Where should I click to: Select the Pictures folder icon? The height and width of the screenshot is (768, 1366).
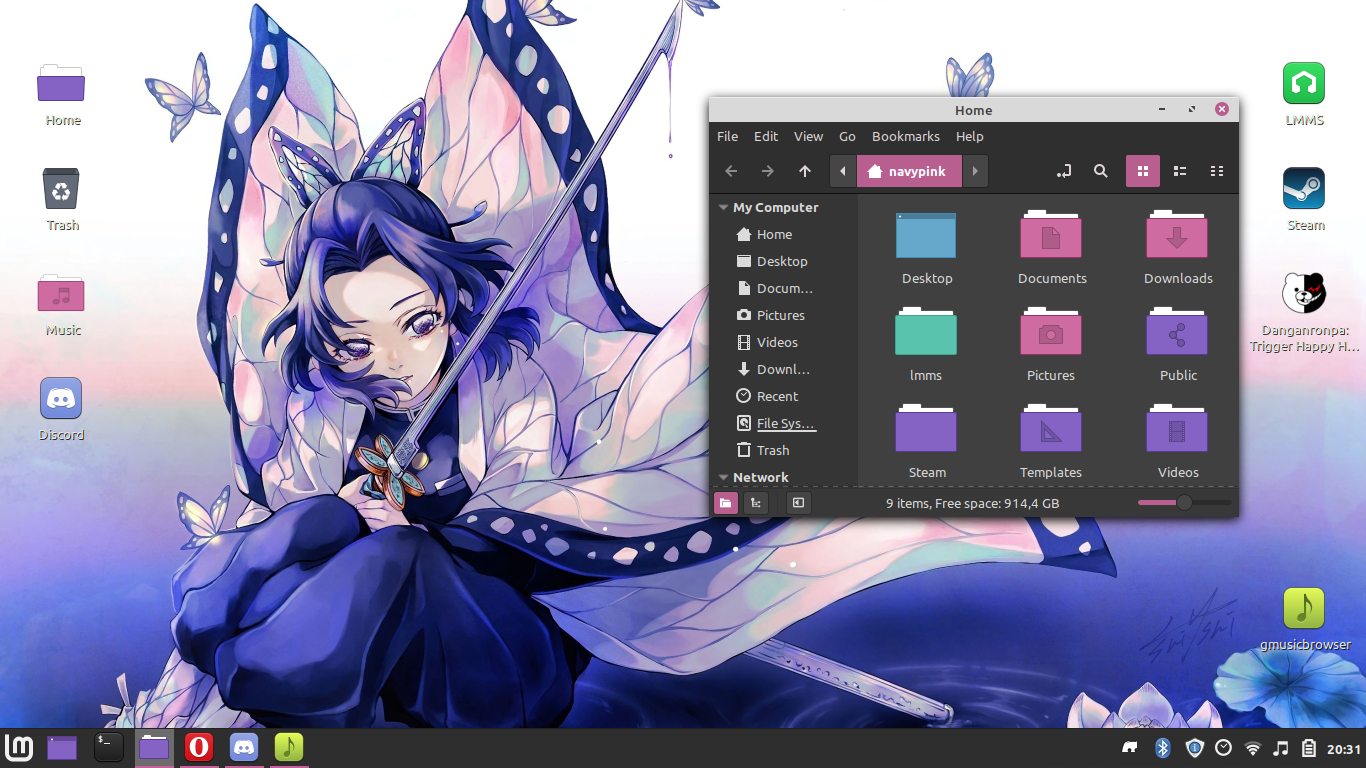[1051, 332]
